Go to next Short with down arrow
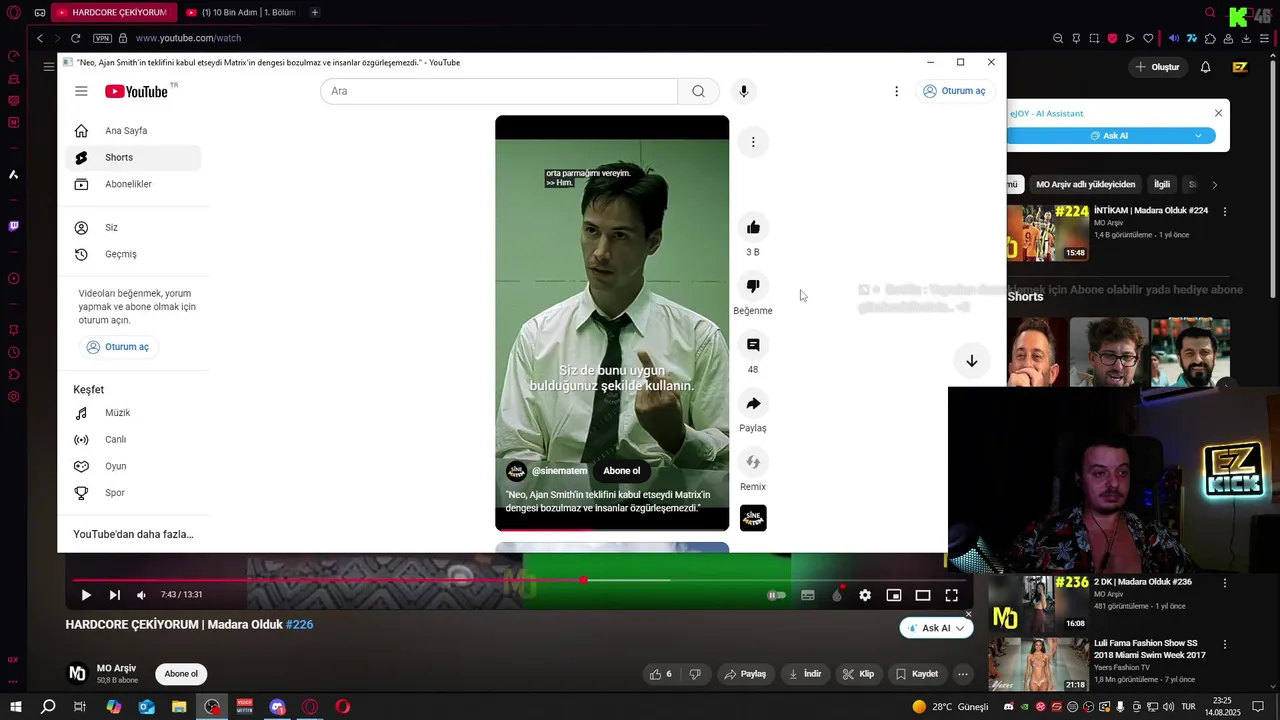Screen dimensions: 1280x720 click(971, 361)
